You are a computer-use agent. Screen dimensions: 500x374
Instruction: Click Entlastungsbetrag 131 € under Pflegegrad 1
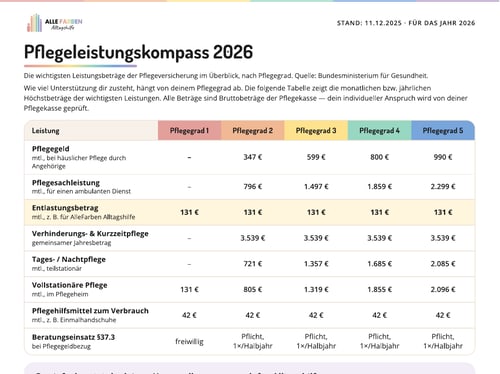click(189, 212)
